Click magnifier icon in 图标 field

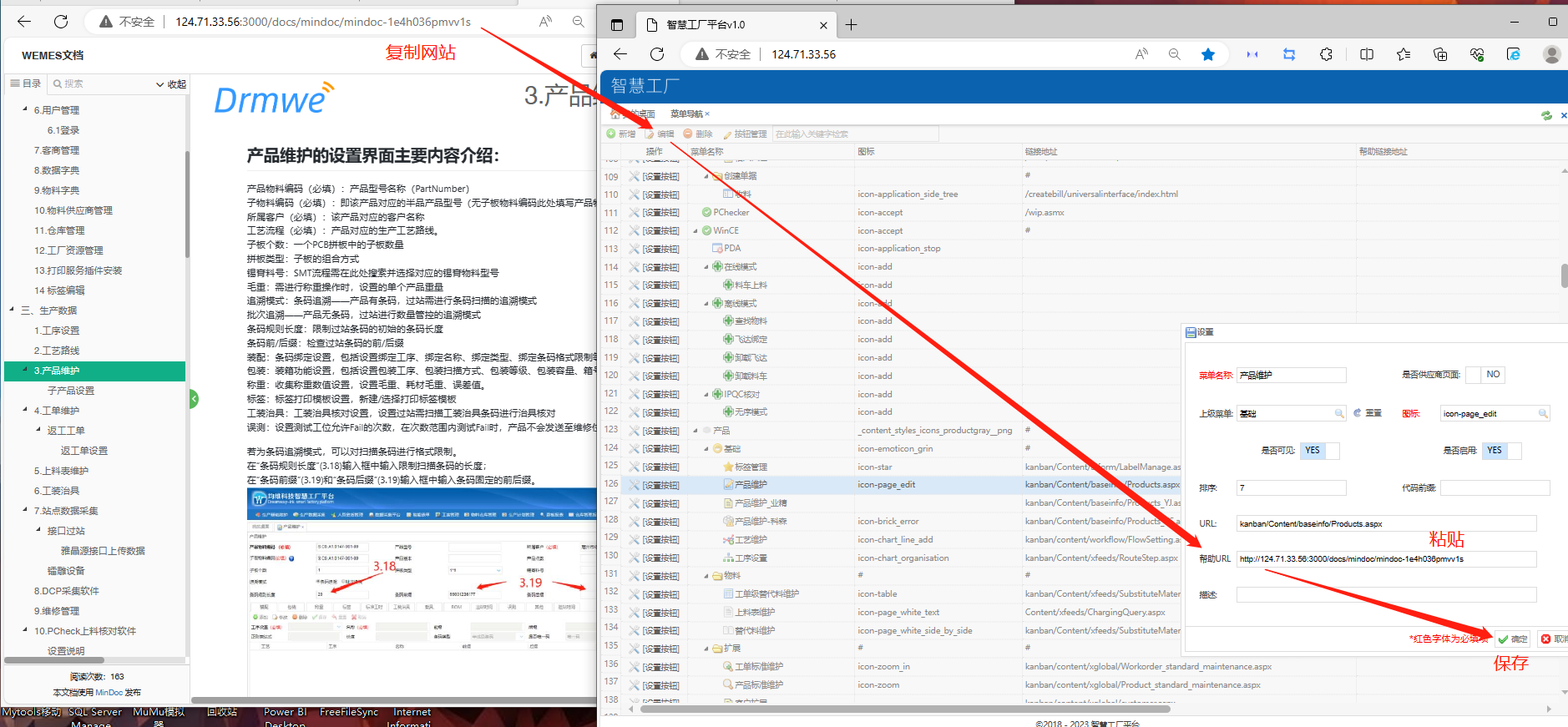tap(1542, 413)
